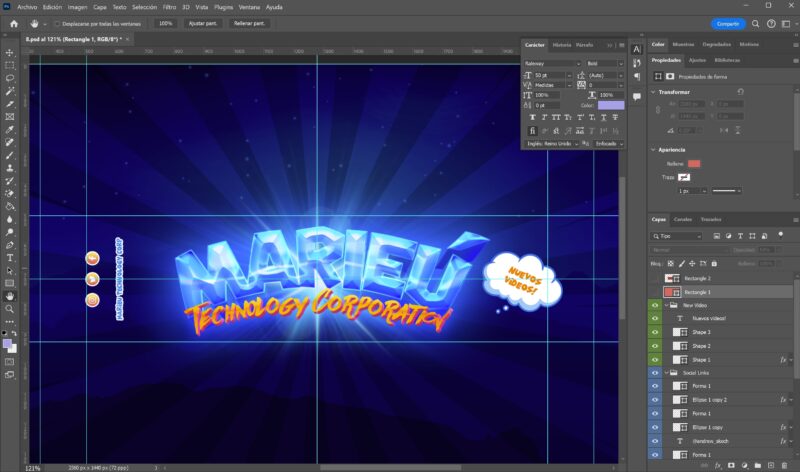This screenshot has width=800, height=472.
Task: Open the font size 50 pt dropdown
Action: point(569,76)
